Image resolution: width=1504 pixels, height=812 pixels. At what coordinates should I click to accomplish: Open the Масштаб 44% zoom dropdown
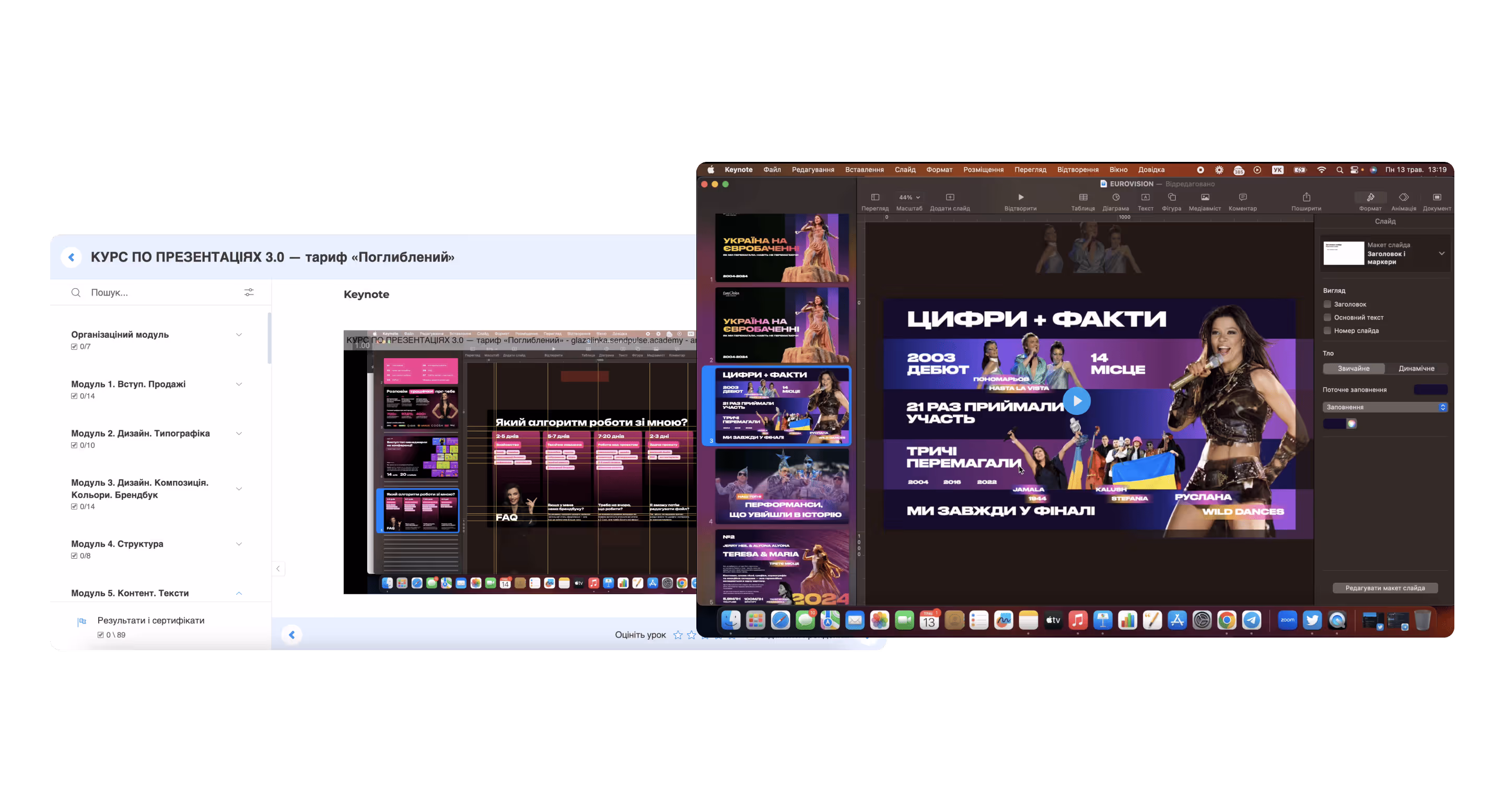[x=909, y=197]
